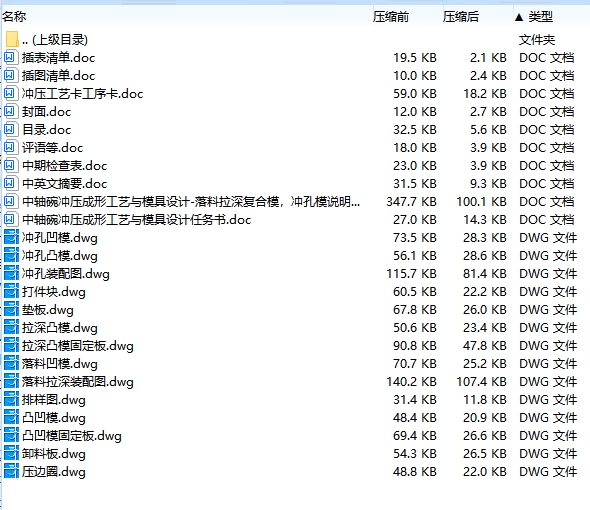Click the 81.4 KB compressed size value
590x510 pixels.
pyautogui.click(x=485, y=274)
